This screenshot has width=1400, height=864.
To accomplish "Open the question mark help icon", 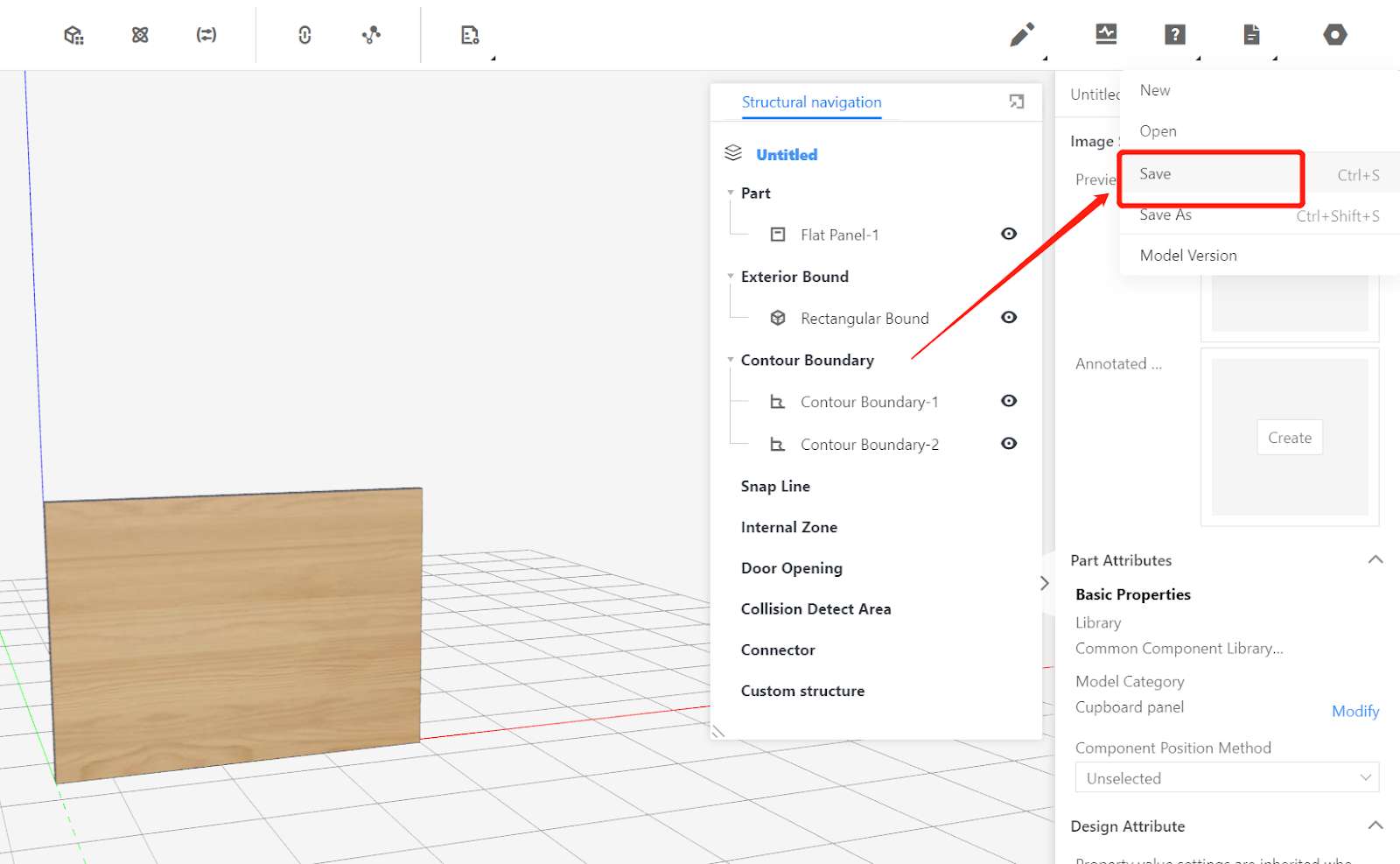I will [1174, 35].
